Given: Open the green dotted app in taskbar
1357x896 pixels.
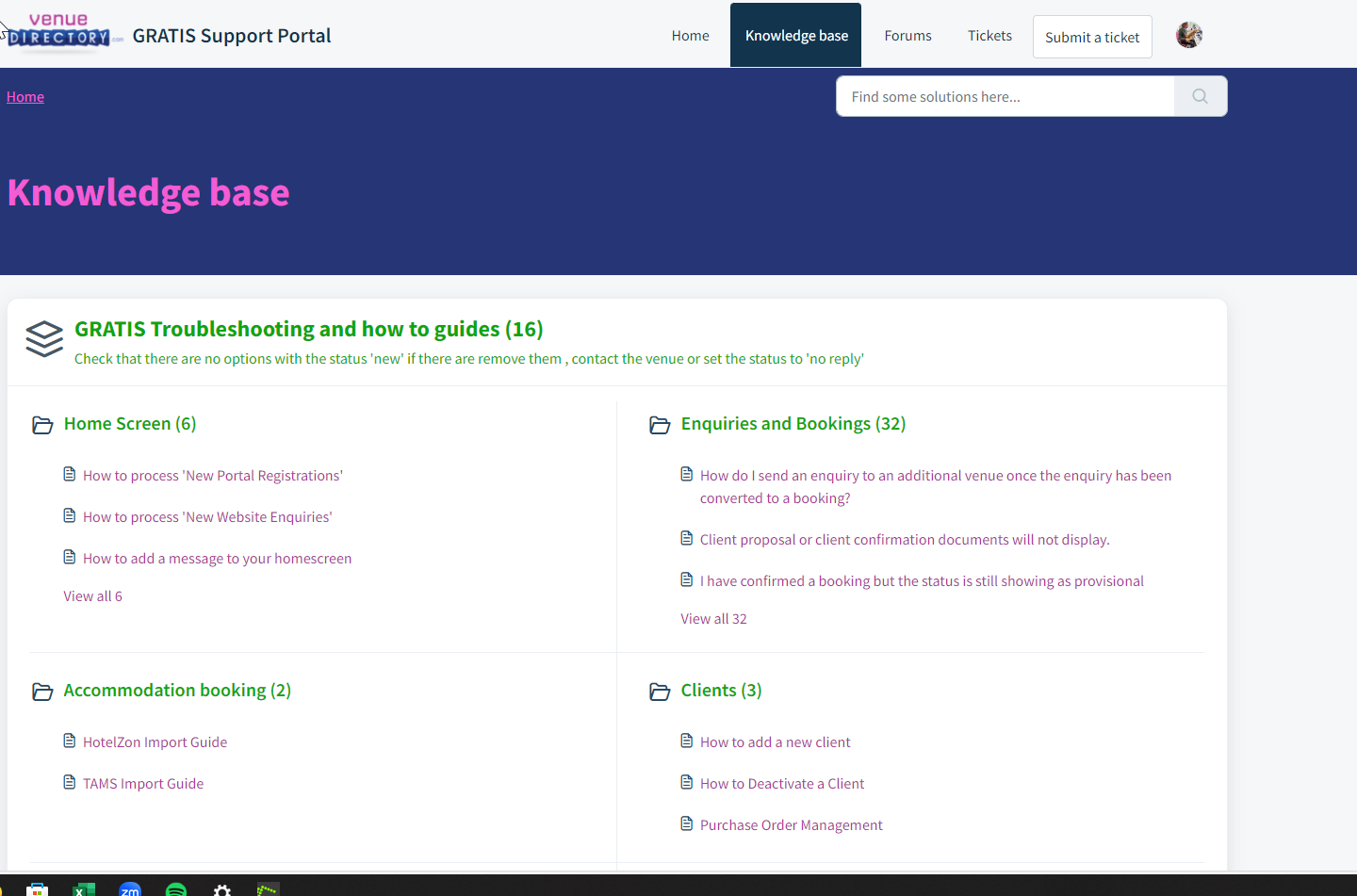Looking at the screenshot, I should (269, 889).
